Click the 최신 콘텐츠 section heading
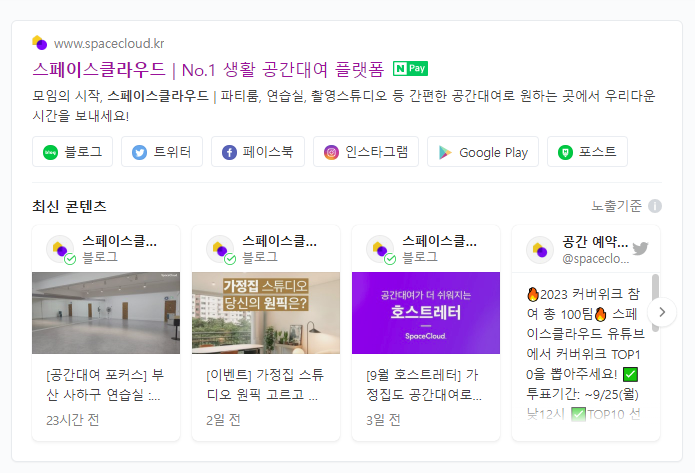Image resolution: width=695 pixels, height=473 pixels. click(69, 206)
